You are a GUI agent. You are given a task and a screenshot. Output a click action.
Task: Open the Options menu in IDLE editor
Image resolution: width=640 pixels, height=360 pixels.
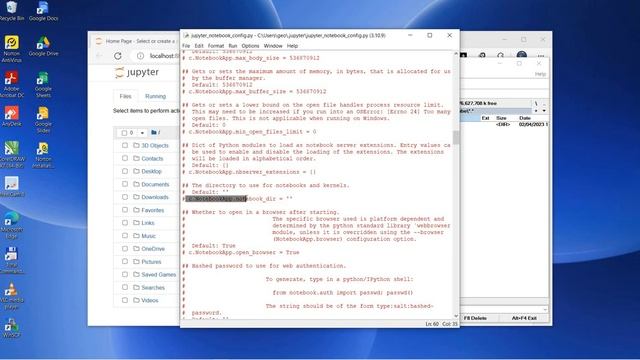pos(250,46)
